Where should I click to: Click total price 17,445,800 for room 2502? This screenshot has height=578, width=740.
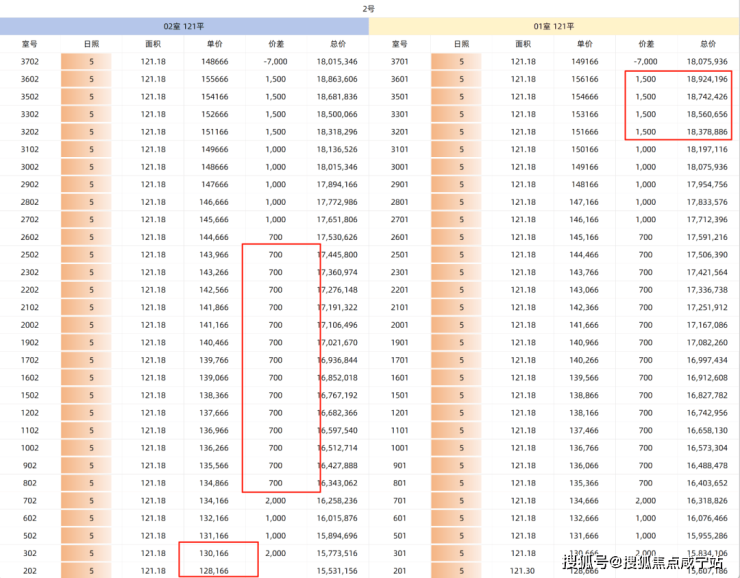(x=336, y=255)
